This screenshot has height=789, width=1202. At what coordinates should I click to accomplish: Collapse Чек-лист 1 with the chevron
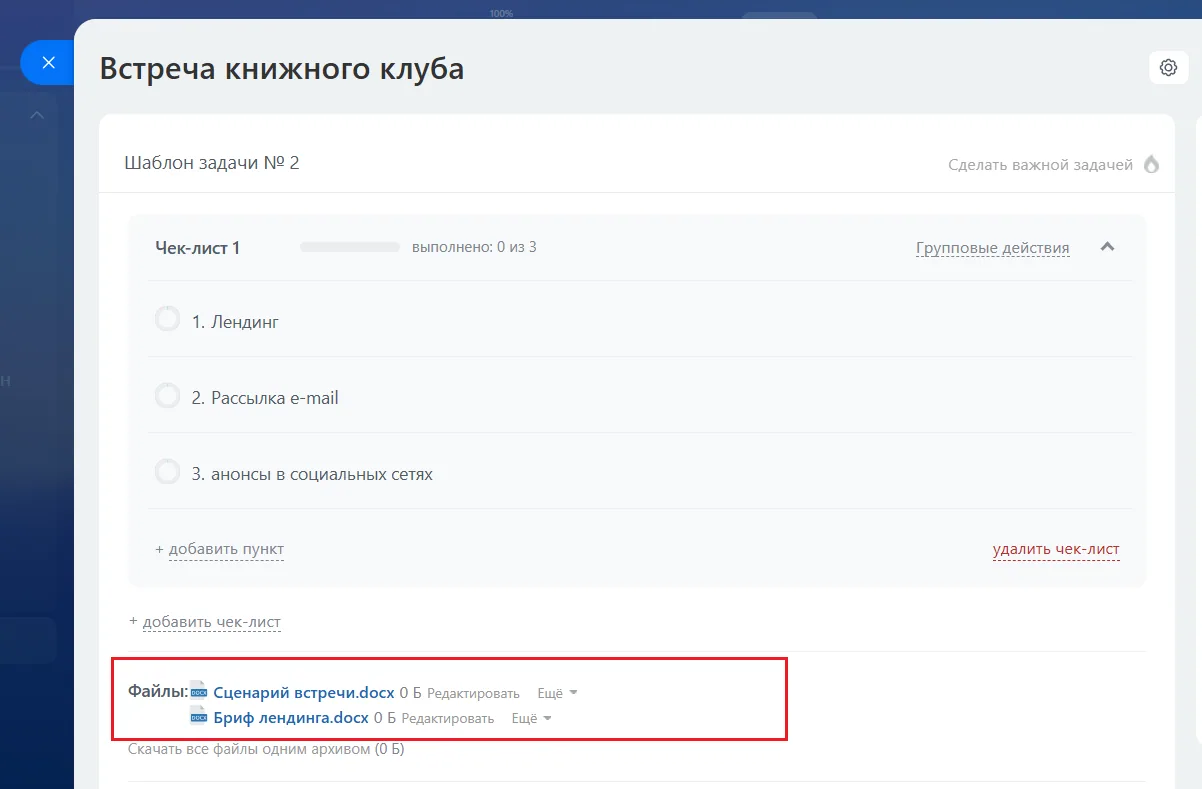pos(1107,247)
